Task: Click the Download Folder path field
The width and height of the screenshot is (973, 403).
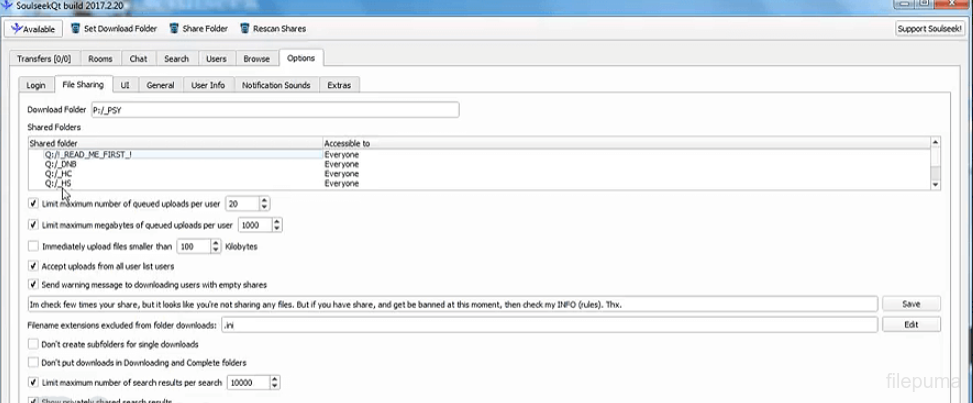Action: (x=274, y=110)
